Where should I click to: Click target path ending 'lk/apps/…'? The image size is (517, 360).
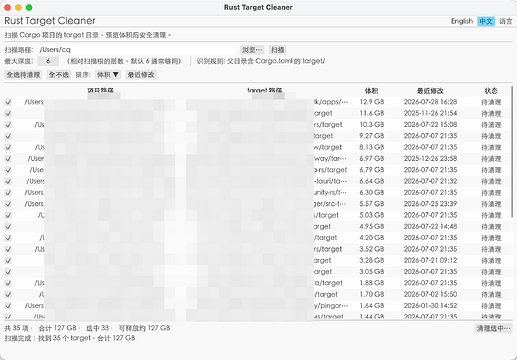pyautogui.click(x=331, y=102)
